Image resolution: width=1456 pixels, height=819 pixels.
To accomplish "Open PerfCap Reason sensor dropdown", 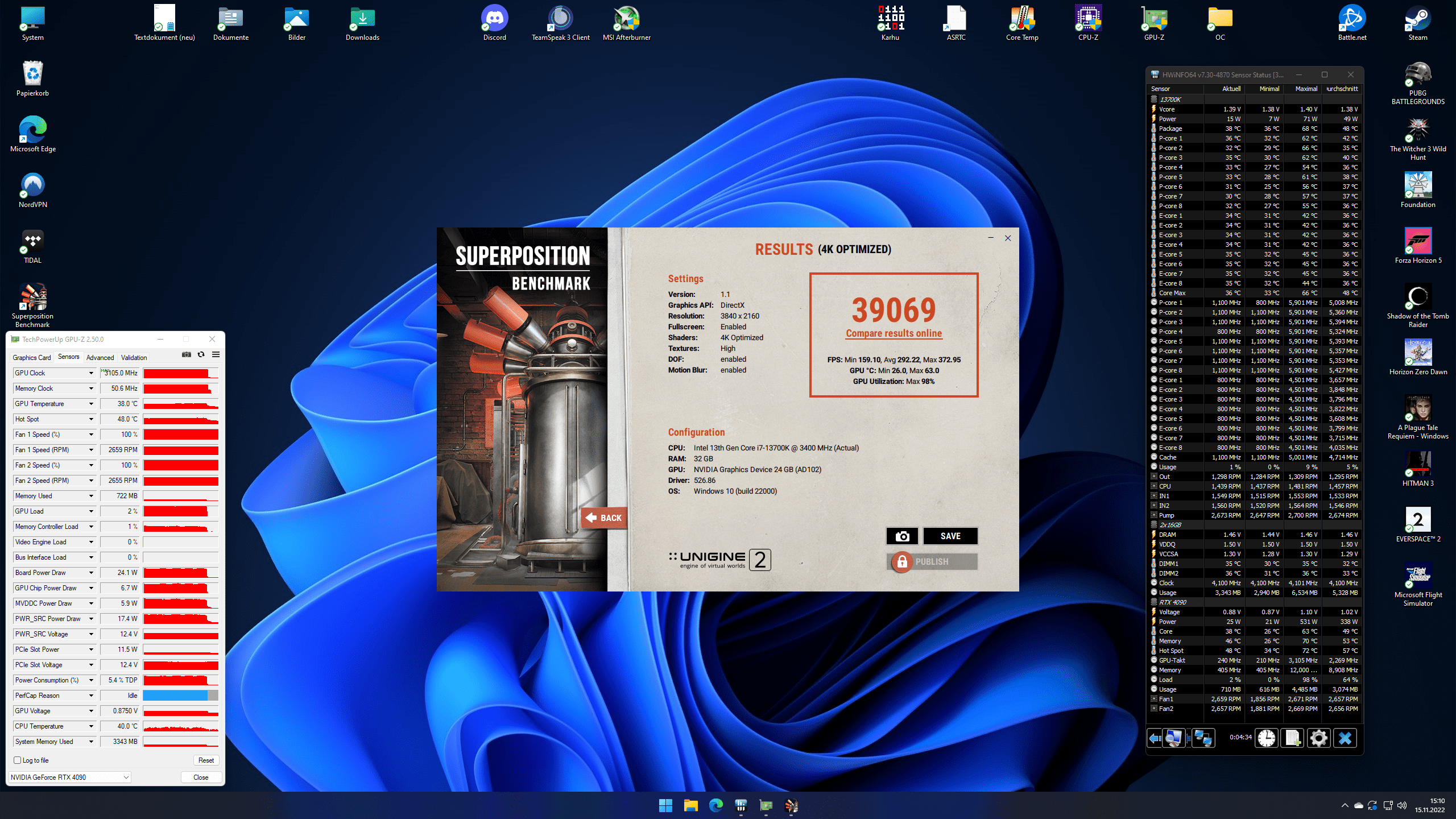I will click(x=90, y=696).
